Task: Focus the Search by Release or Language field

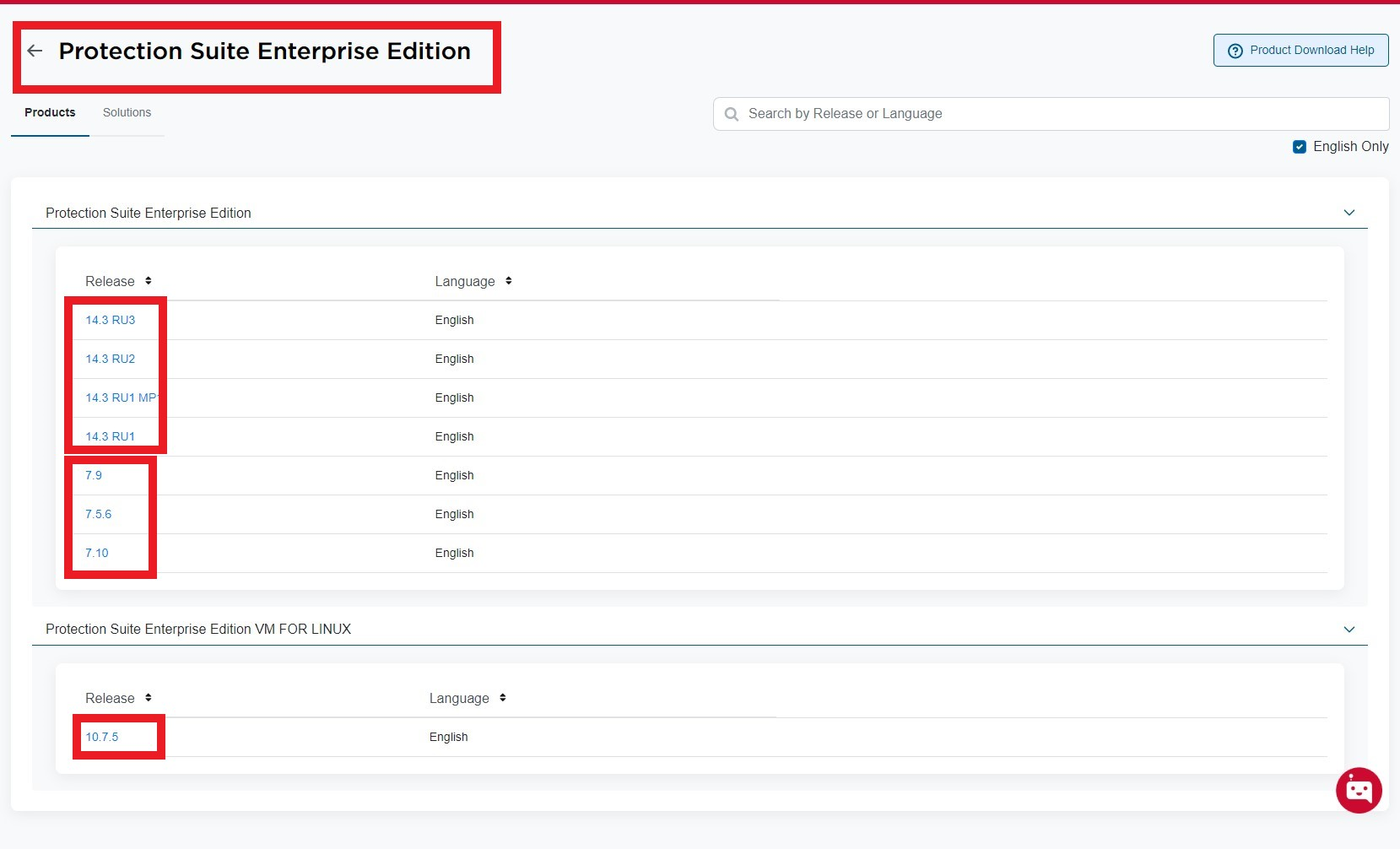Action: (1051, 114)
